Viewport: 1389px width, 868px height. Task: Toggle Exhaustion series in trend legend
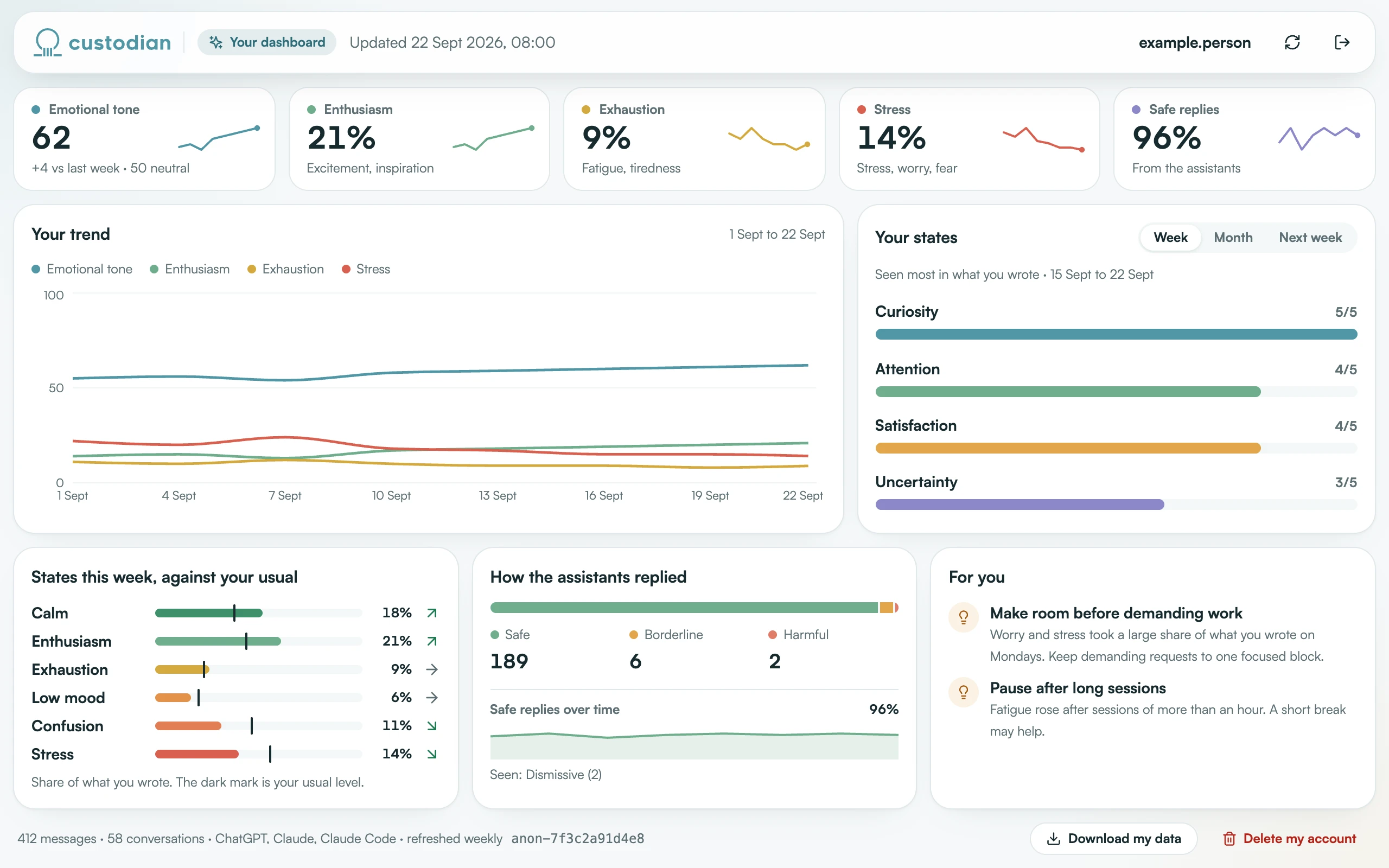[x=285, y=269]
